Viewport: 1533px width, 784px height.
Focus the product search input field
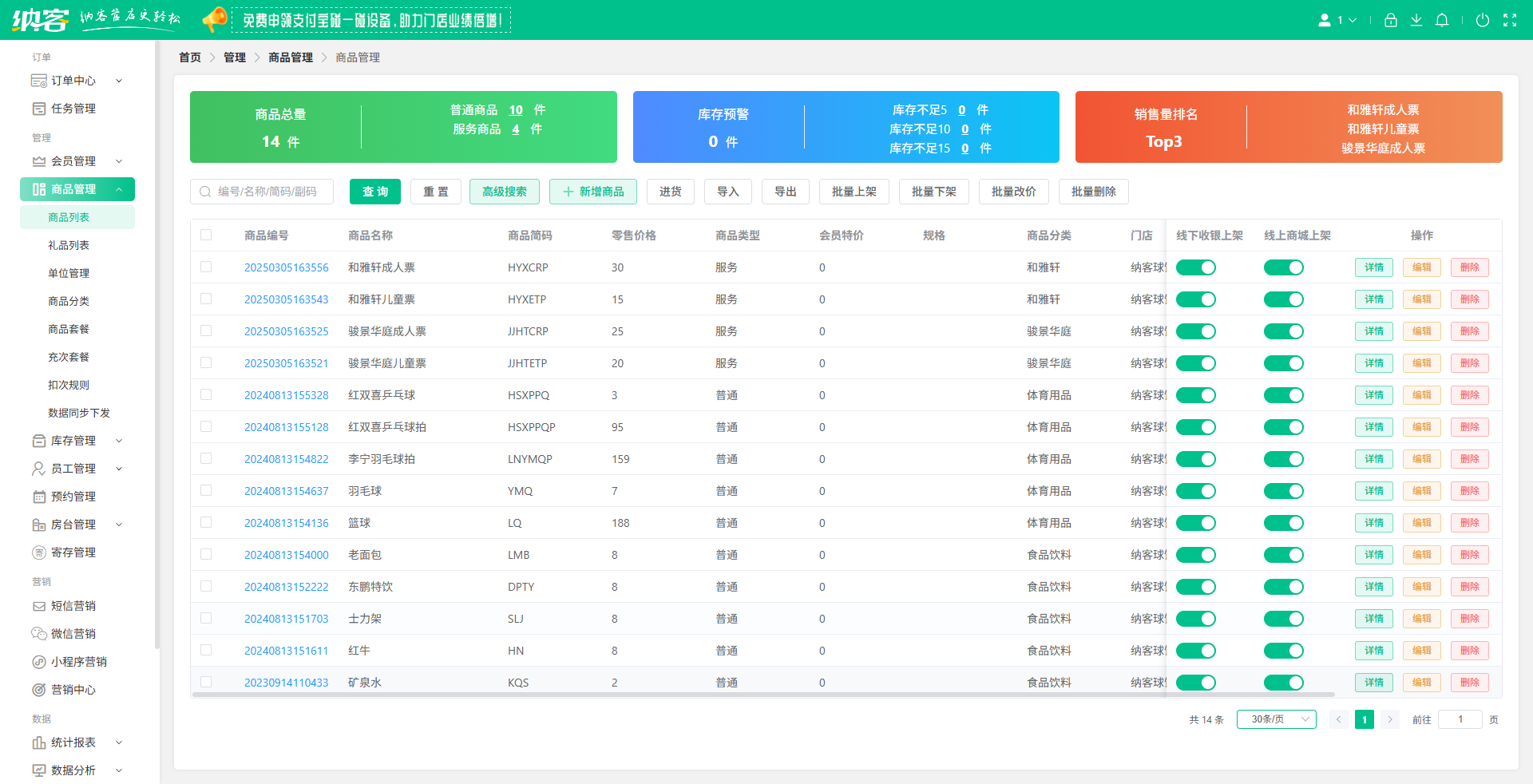(267, 192)
